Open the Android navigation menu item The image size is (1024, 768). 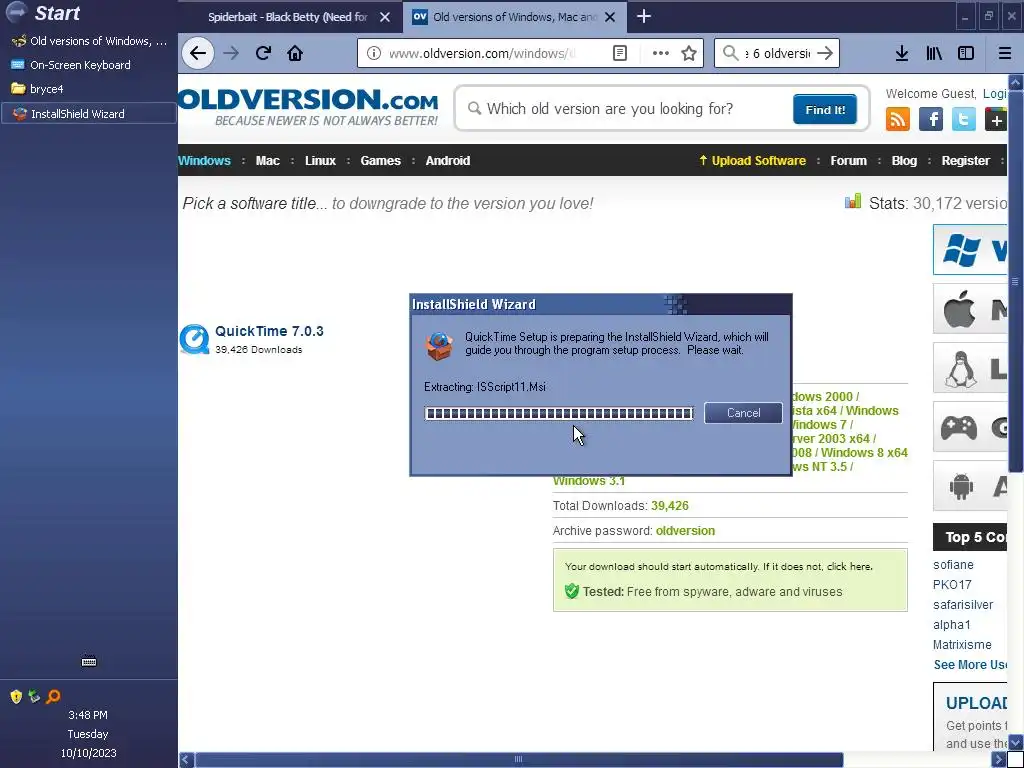[448, 161]
